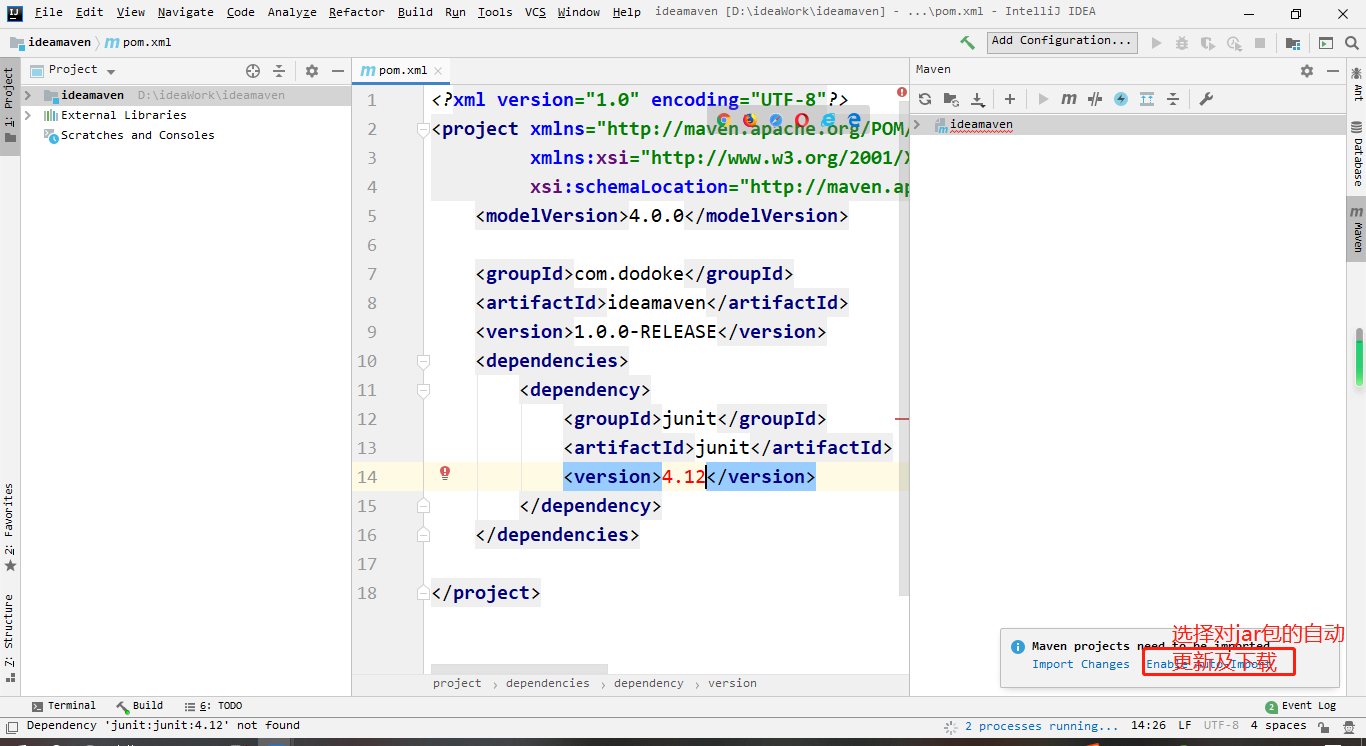Viewport: 1366px width, 746px height.
Task: Click Execute Maven Goal m icon
Action: click(1069, 99)
